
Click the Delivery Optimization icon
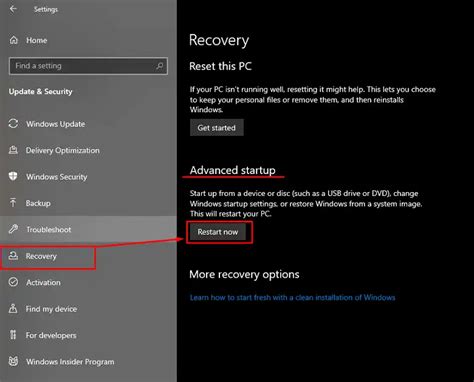pyautogui.click(x=13, y=150)
